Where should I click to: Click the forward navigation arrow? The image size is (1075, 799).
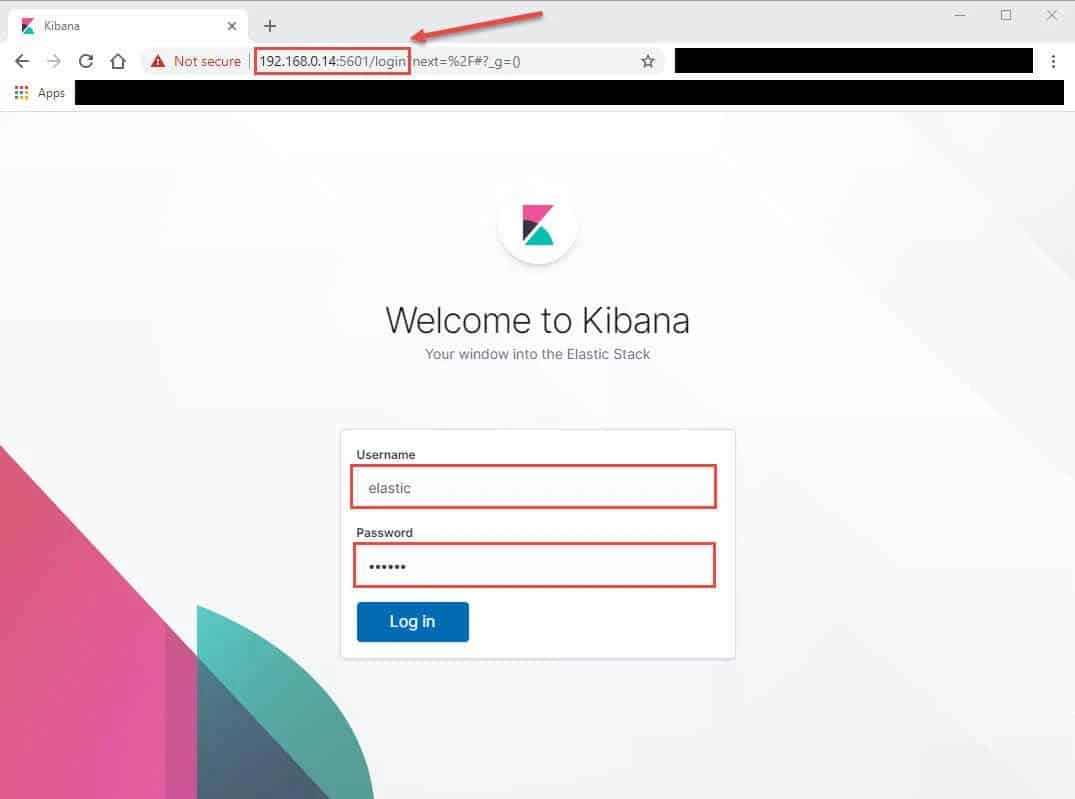click(x=54, y=61)
